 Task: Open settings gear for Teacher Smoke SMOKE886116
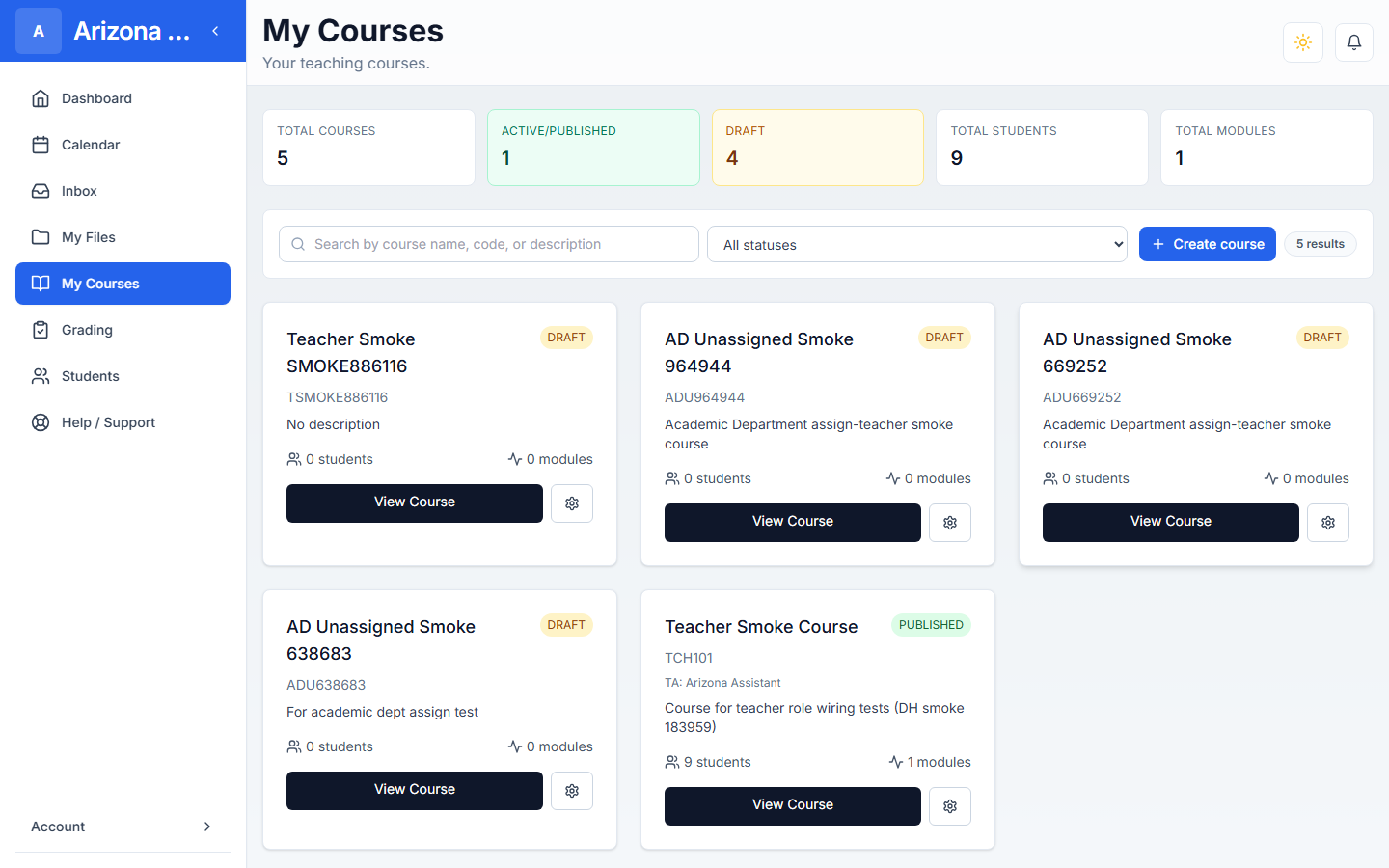click(572, 503)
